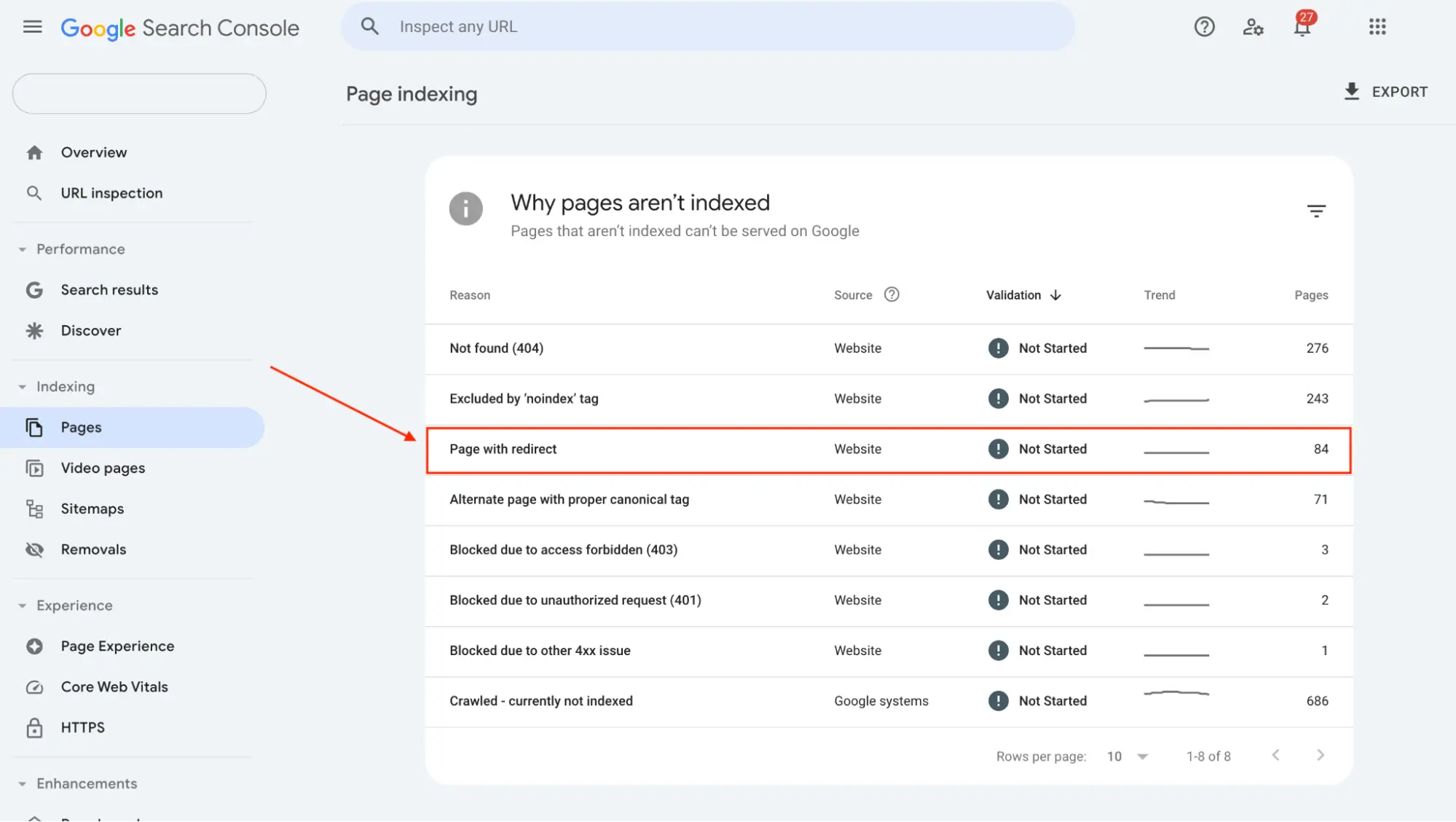Click the filter icon on Why pages aren't indexed card
This screenshot has width=1456, height=822.
tap(1316, 211)
